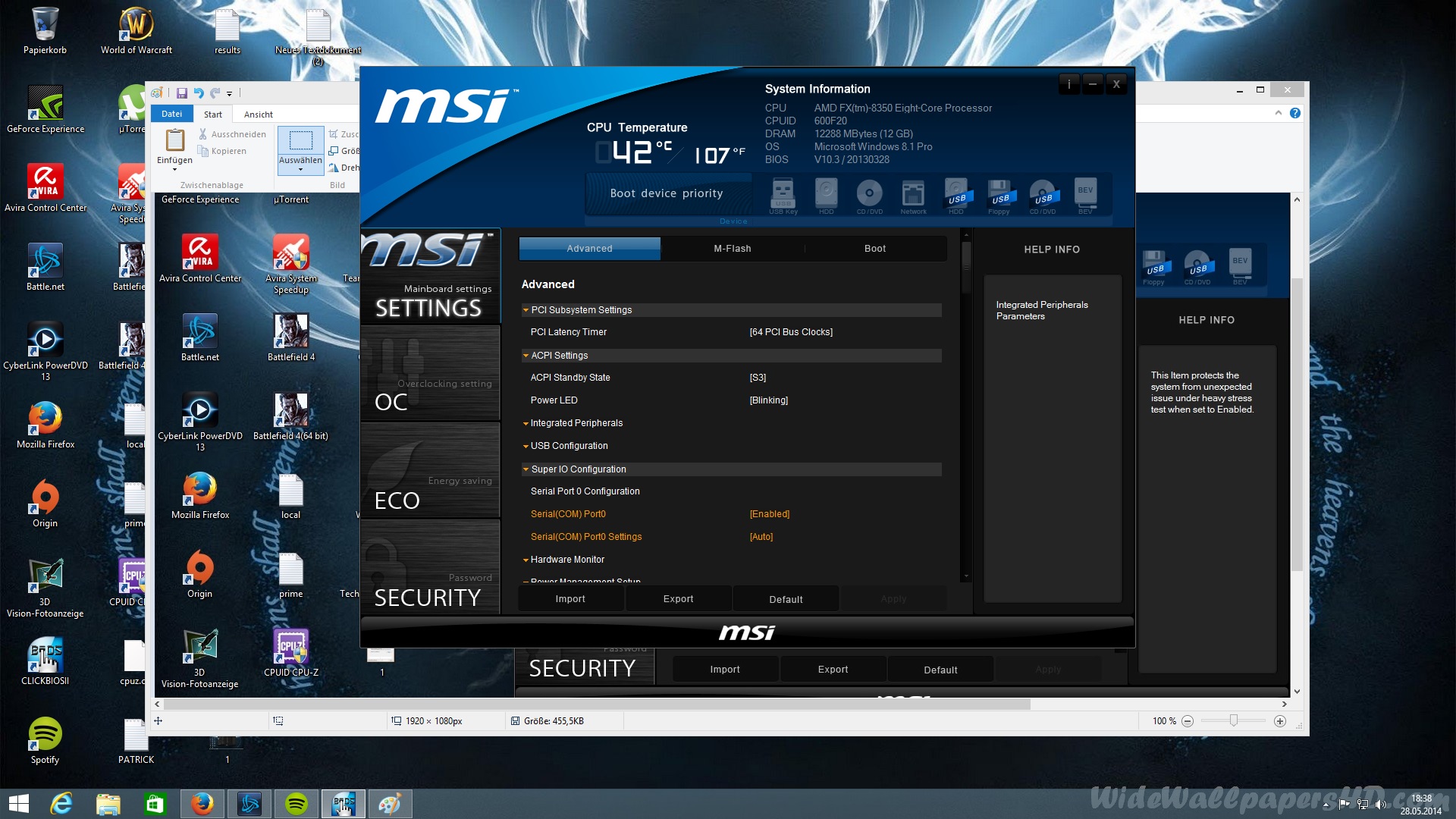Click the volume icon in system tray

point(1380,804)
